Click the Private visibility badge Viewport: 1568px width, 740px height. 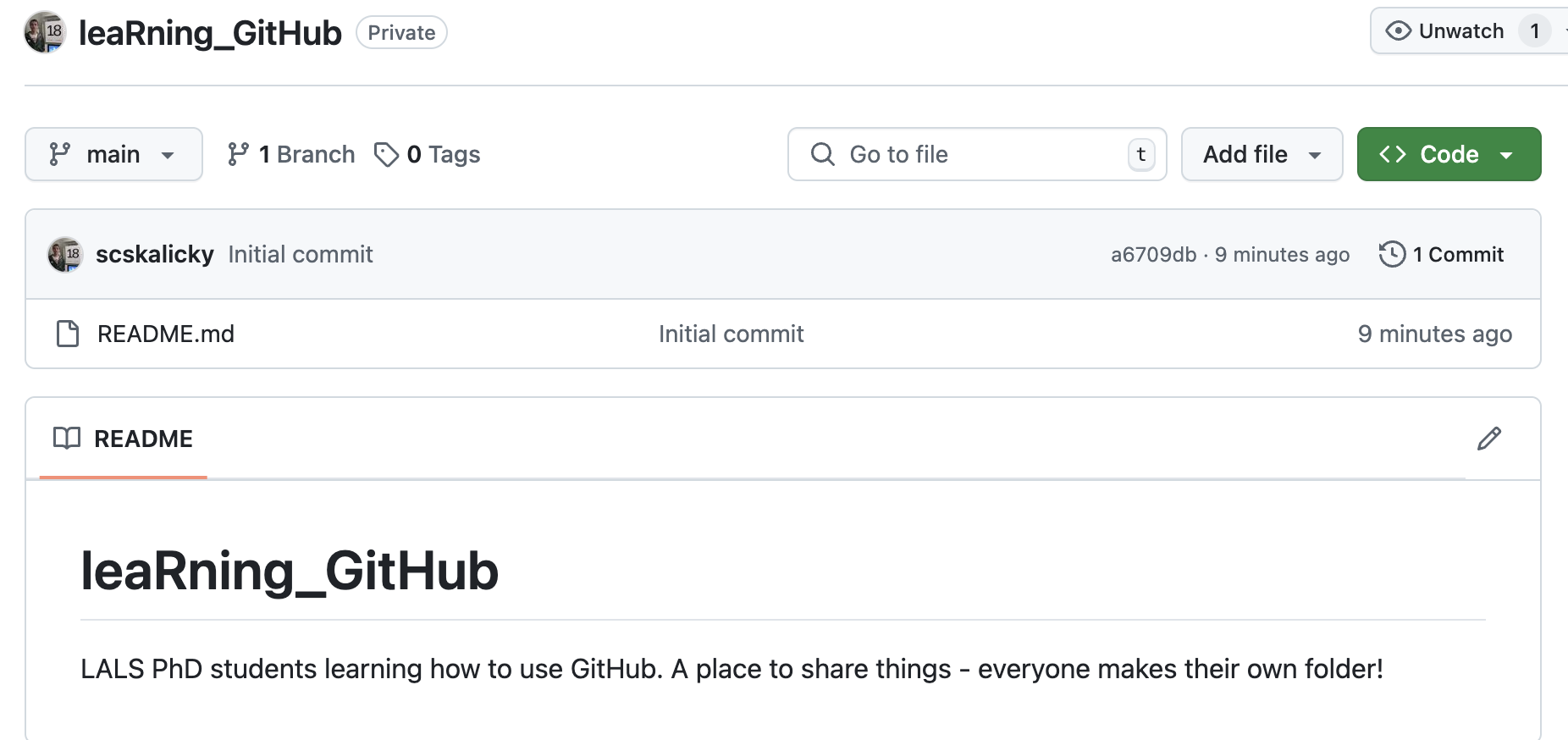click(401, 32)
